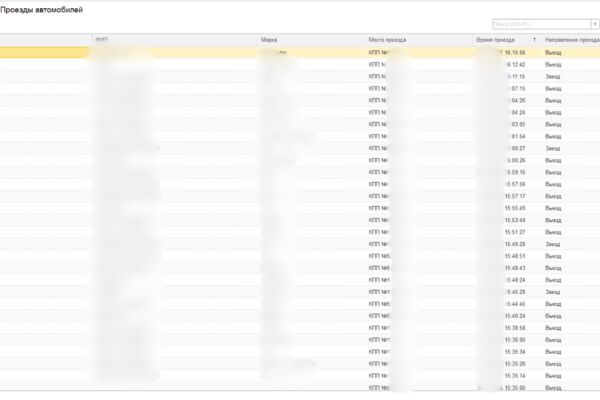Click the sort arrow in Время проезда header
Image resolution: width=600 pixels, height=400 pixels.
point(534,40)
